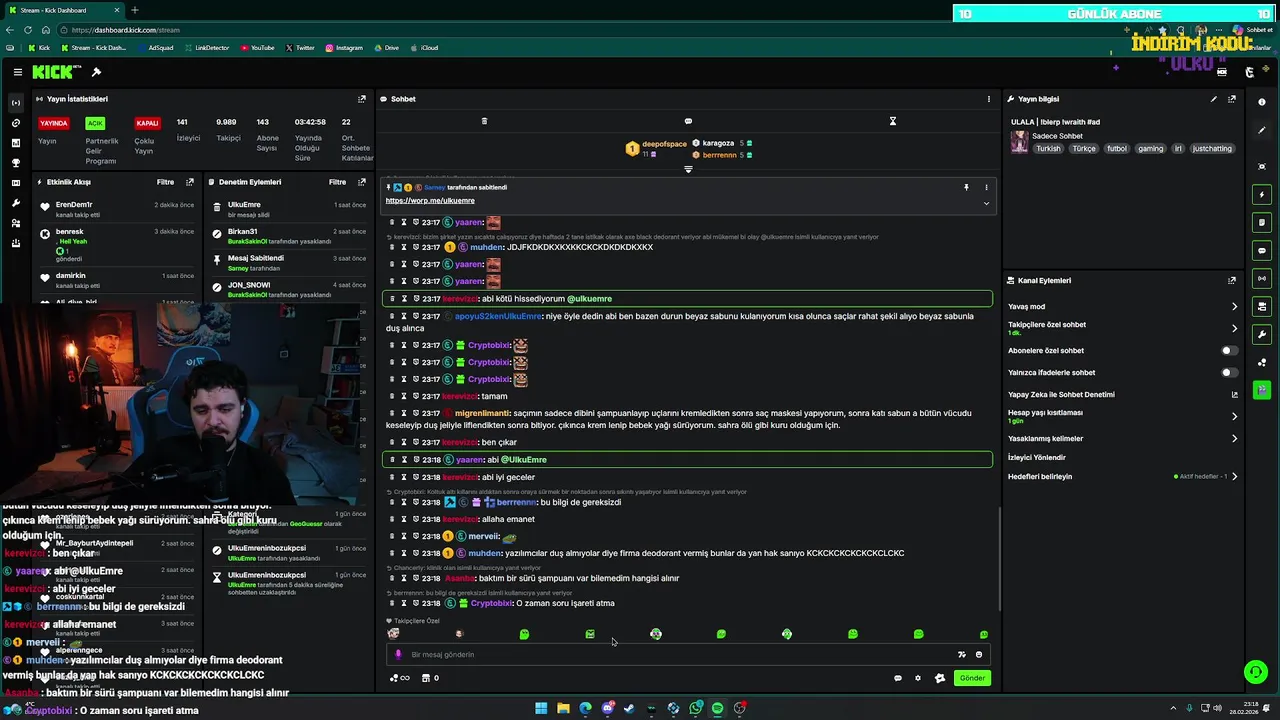1280x720 pixels.
Task: Click İzleyici Yönlendir option
Action: (x=1037, y=457)
